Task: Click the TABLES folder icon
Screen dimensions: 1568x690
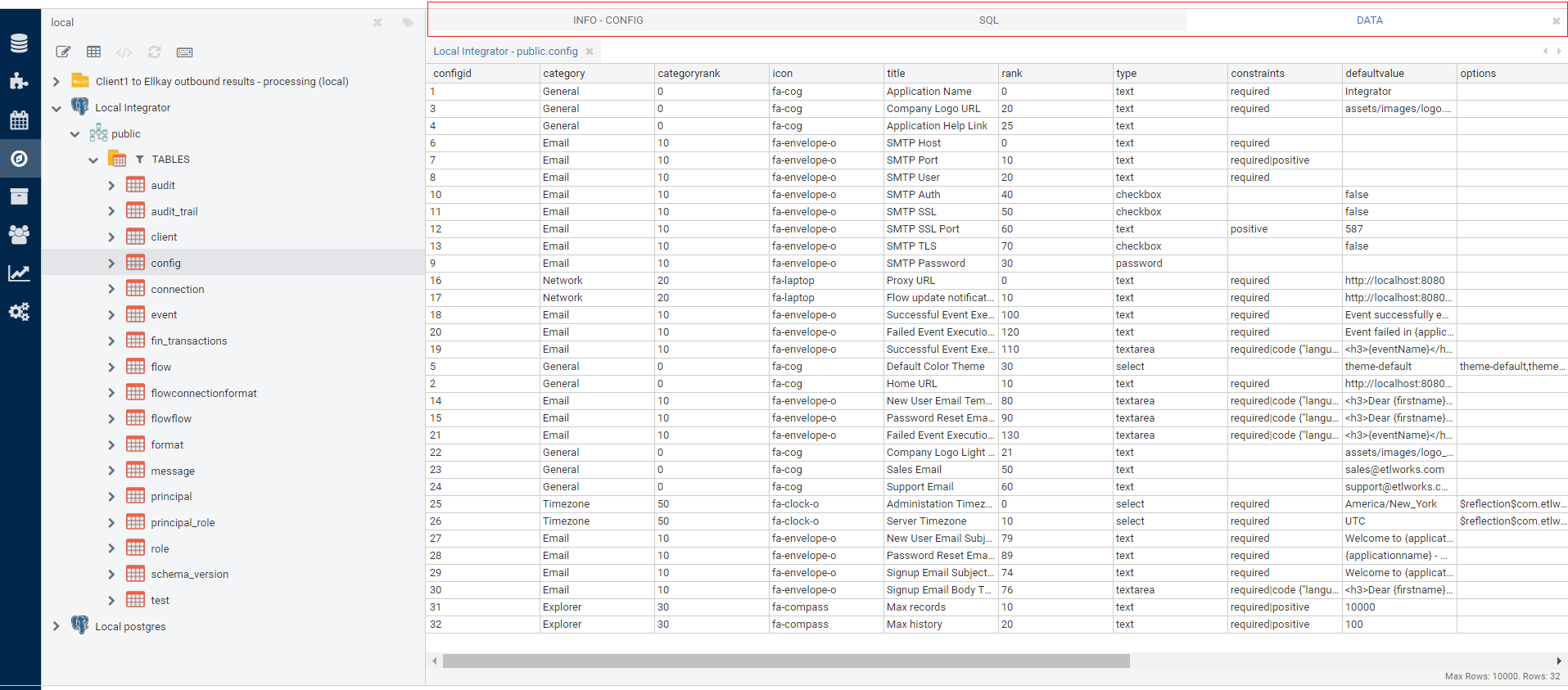Action: tap(117, 159)
